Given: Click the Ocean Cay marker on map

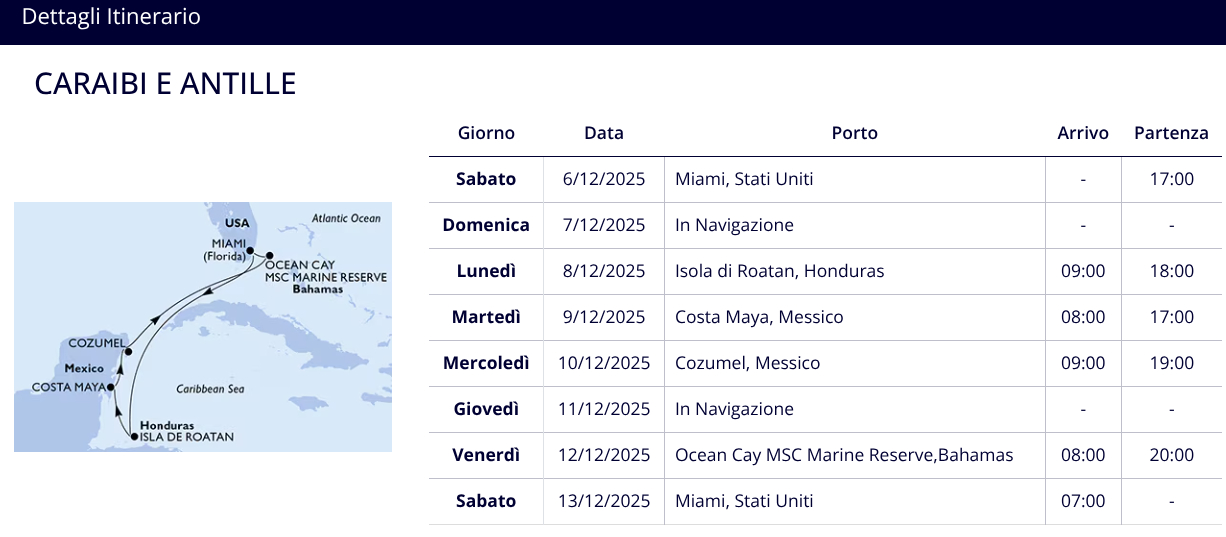Looking at the screenshot, I should [x=270, y=256].
